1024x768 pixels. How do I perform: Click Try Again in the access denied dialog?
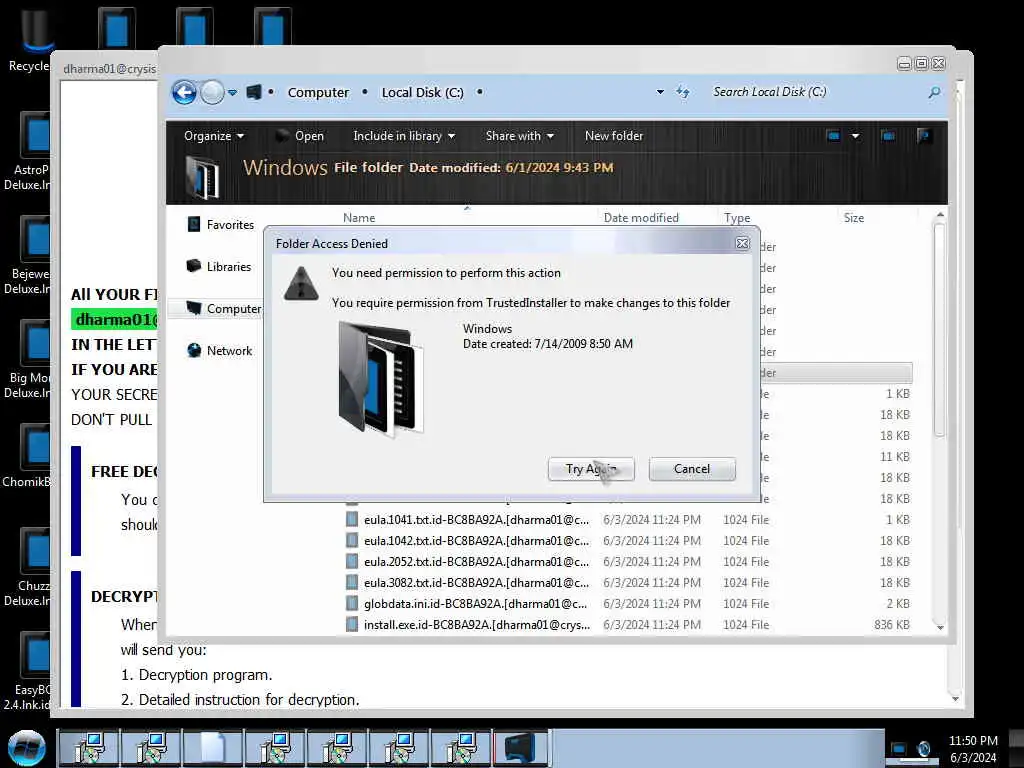click(x=591, y=469)
